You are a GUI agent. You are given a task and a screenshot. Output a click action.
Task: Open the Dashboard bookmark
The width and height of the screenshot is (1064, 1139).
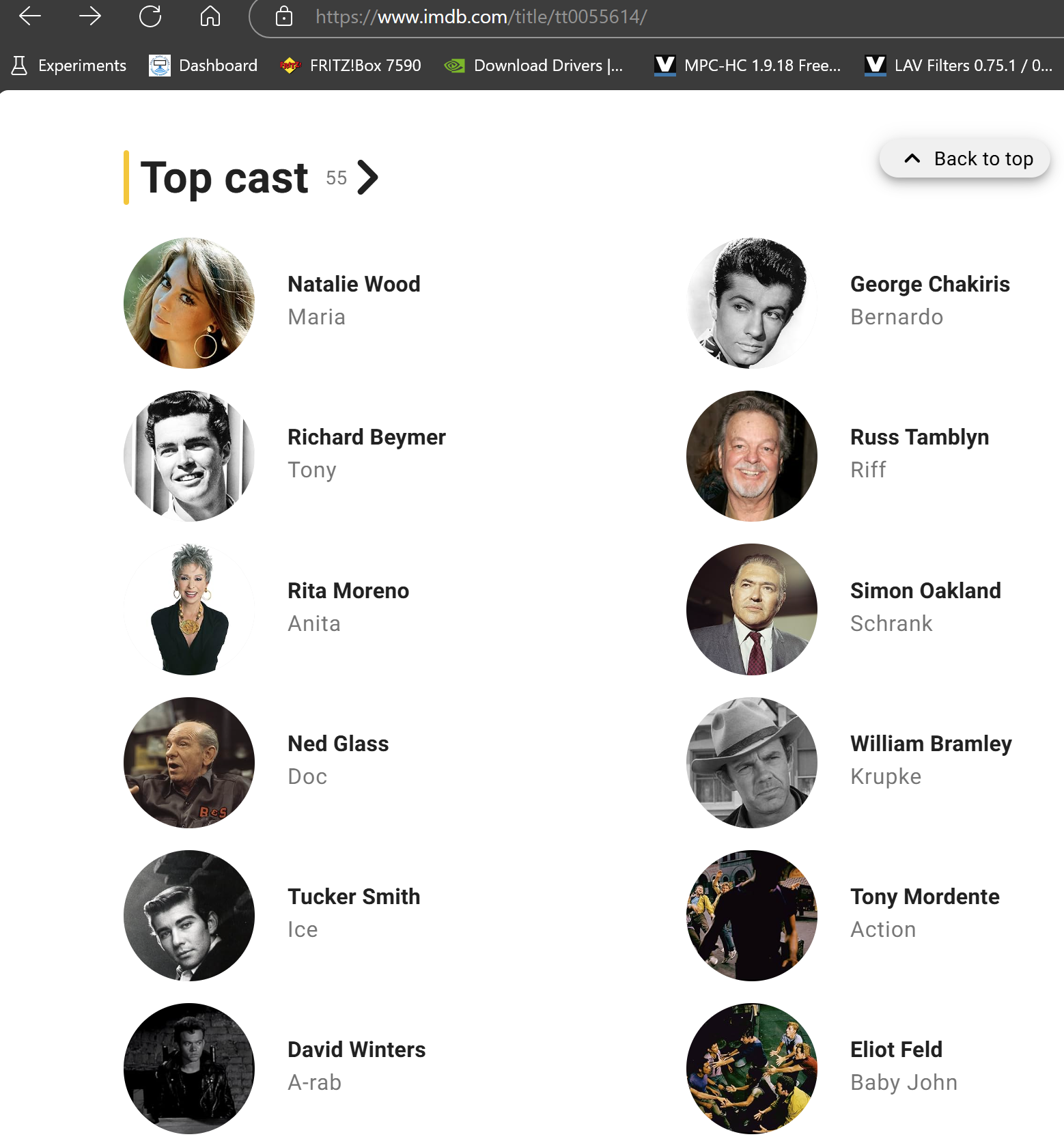point(204,66)
